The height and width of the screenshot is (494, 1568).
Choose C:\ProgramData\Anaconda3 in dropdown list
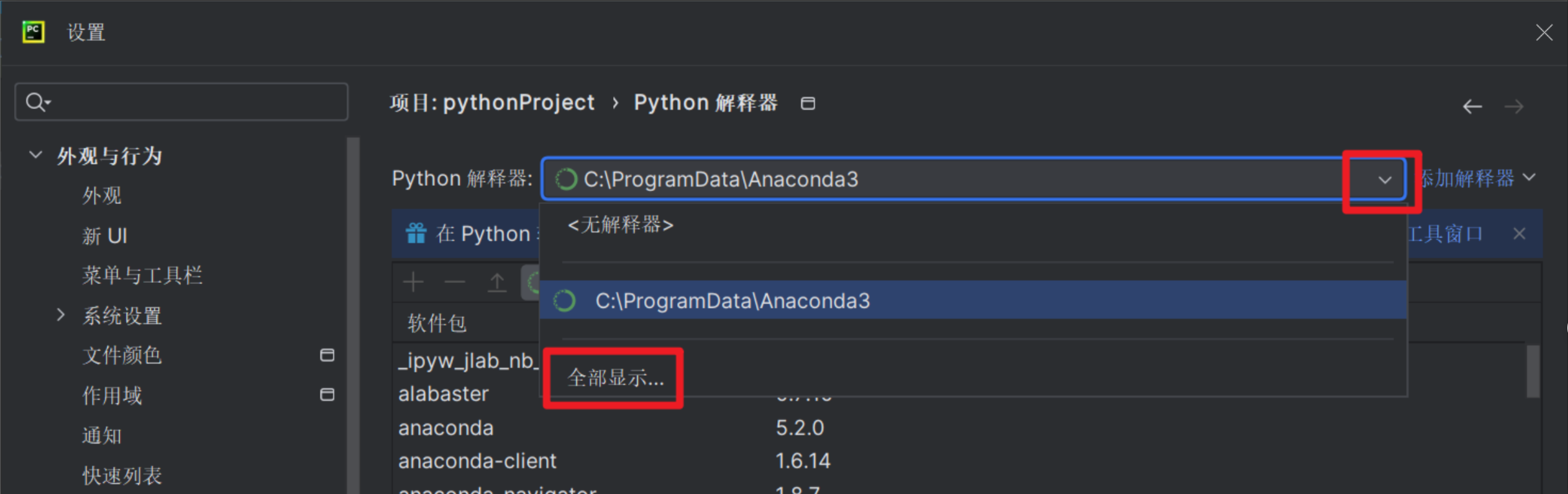[732, 301]
